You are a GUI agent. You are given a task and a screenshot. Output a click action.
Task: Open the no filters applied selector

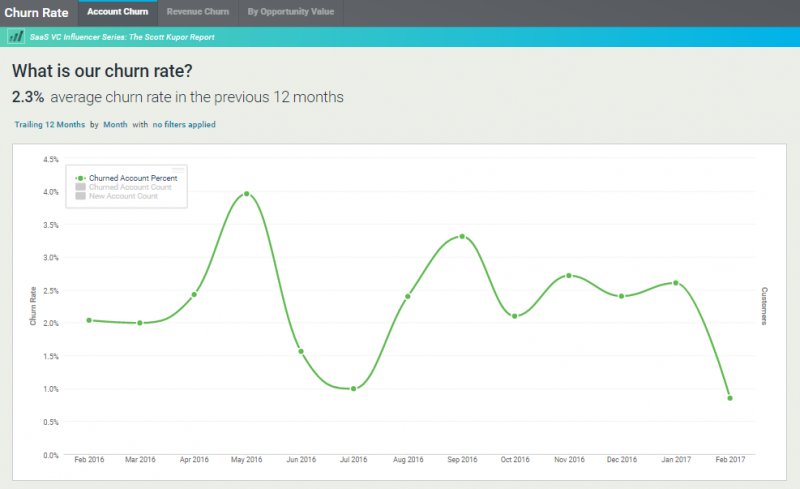pos(184,125)
